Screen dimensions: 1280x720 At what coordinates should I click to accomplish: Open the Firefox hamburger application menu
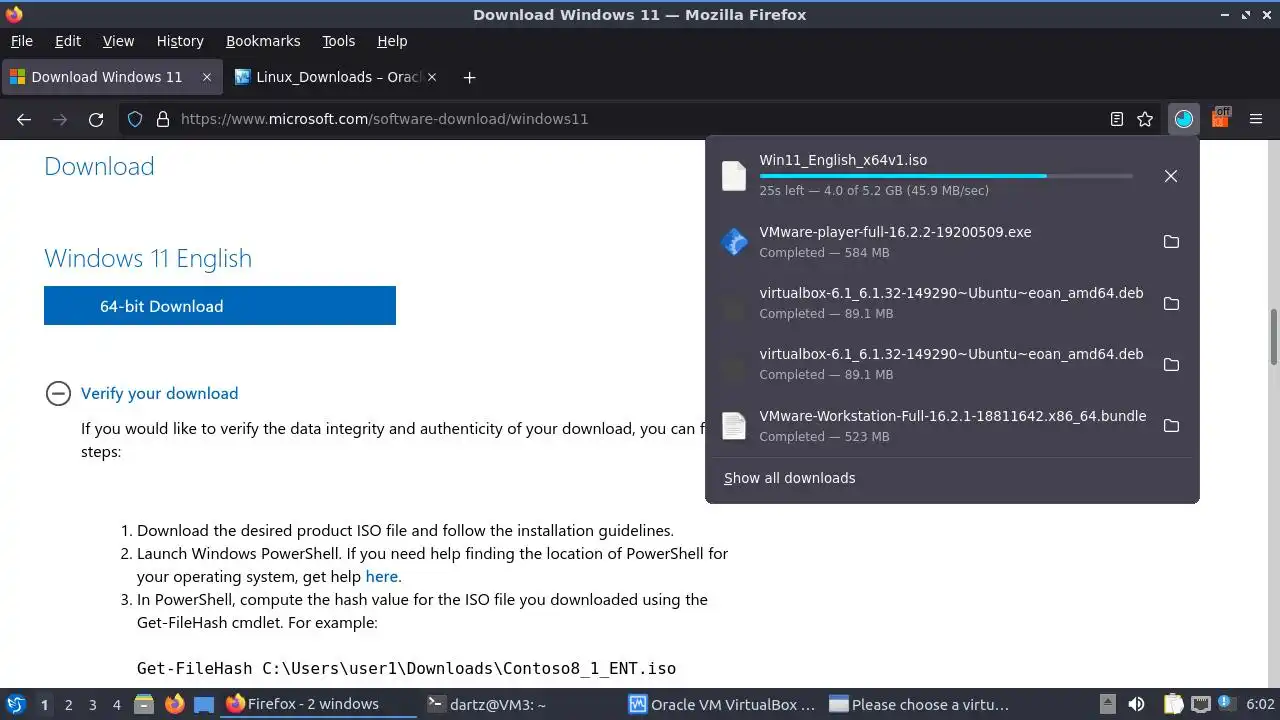1256,119
